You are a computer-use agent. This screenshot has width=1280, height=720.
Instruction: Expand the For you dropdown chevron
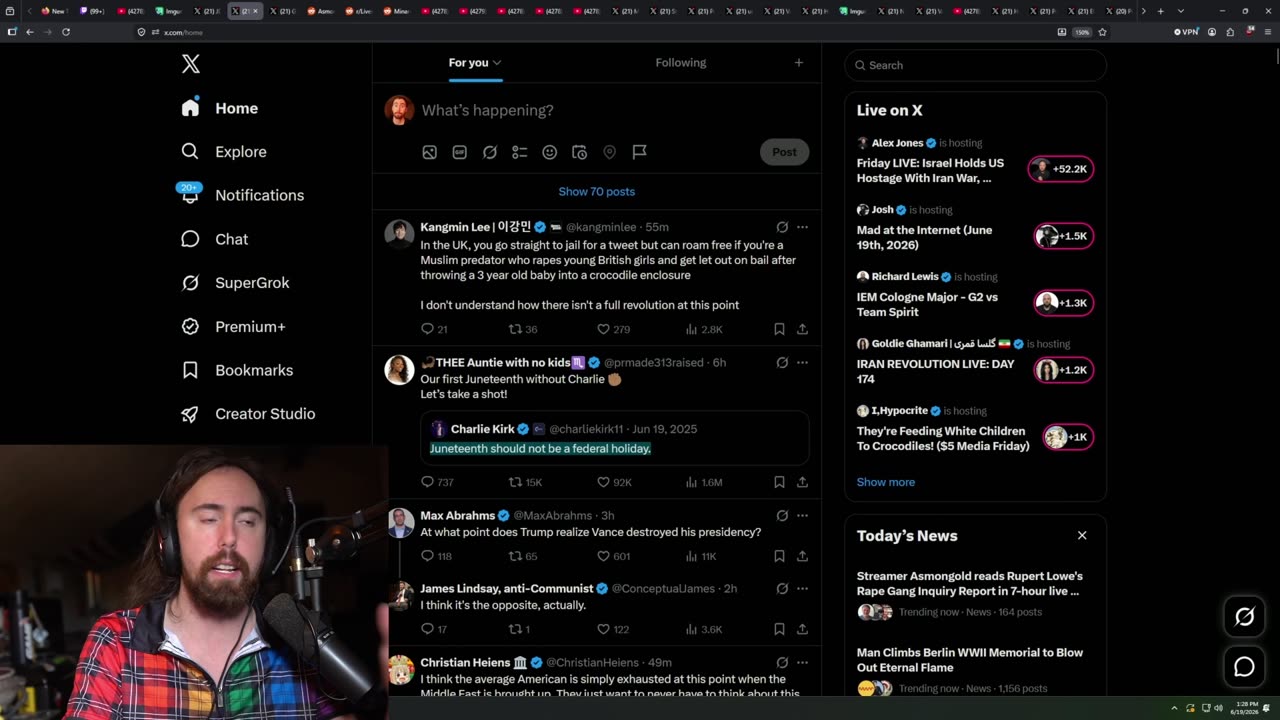497,63
